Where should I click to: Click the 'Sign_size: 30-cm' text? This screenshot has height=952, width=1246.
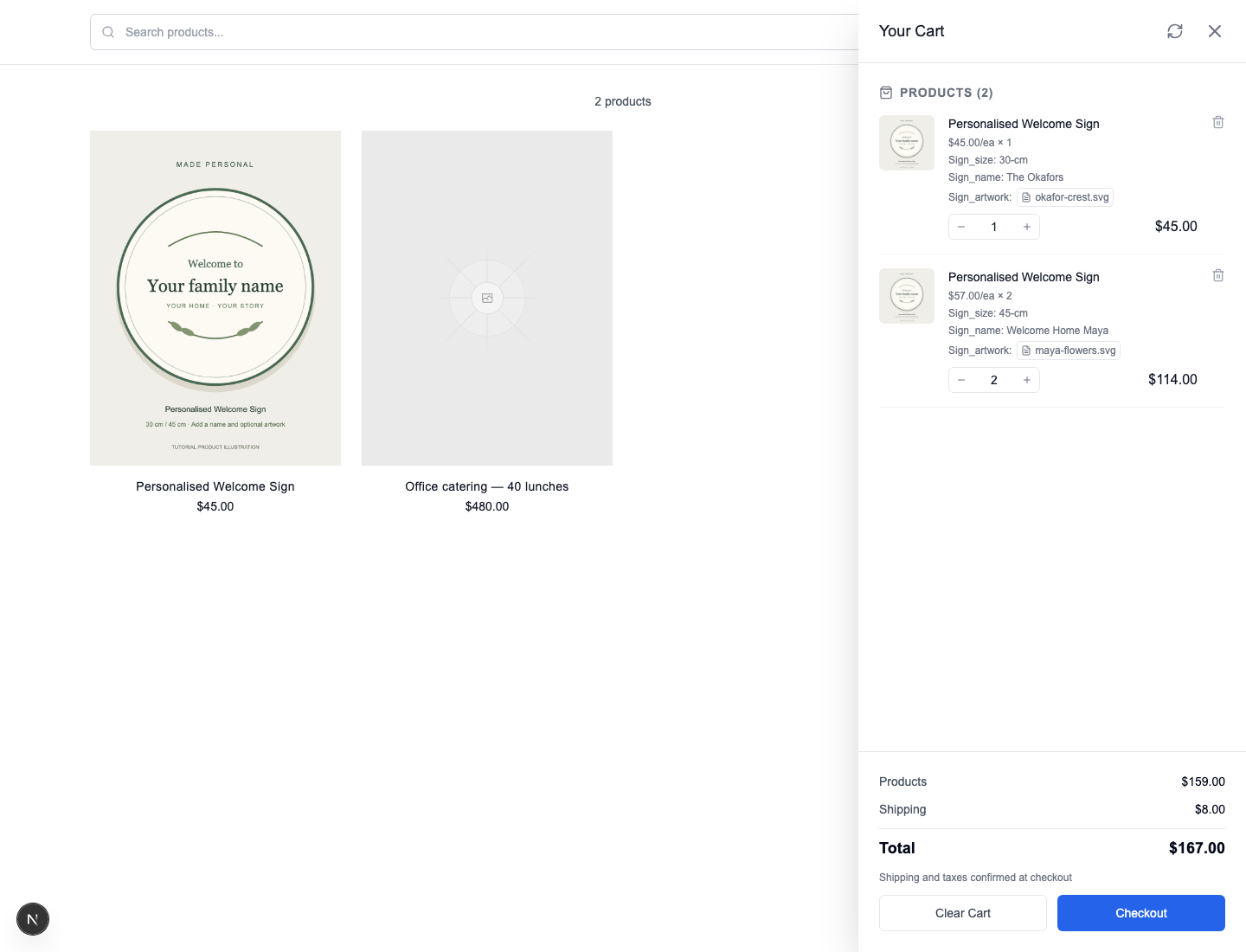pyautogui.click(x=988, y=160)
